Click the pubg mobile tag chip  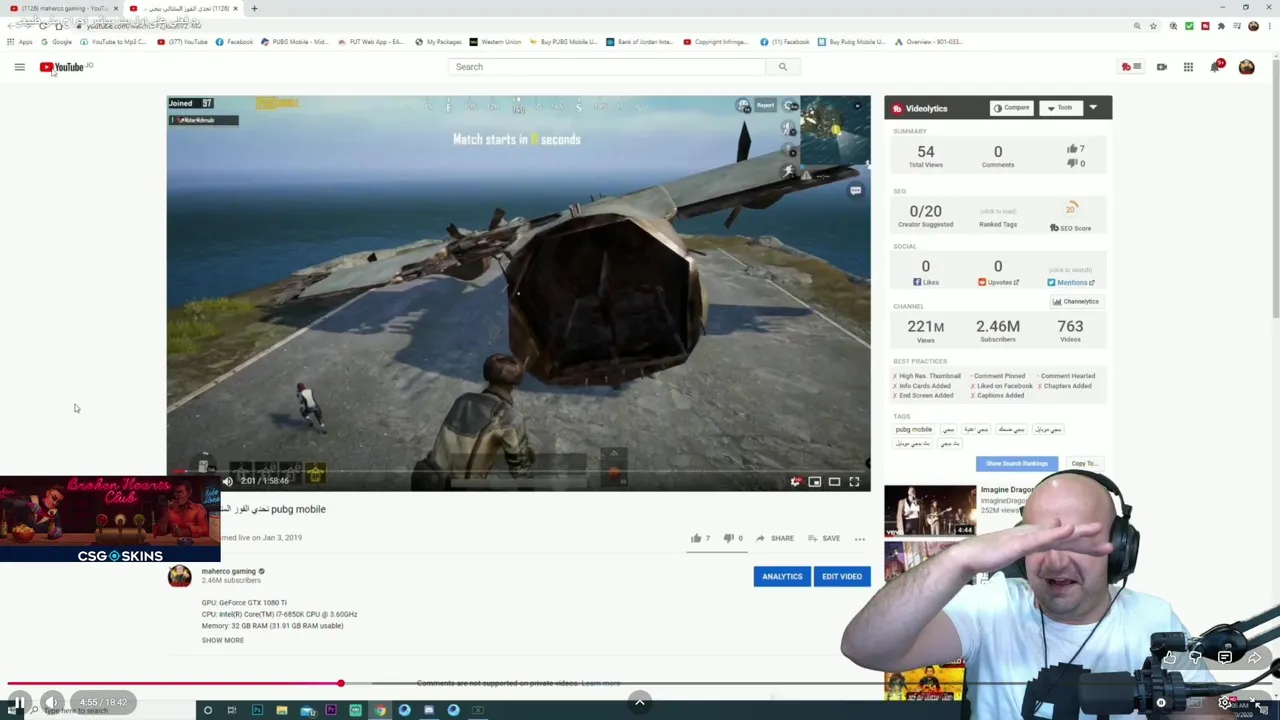[x=913, y=429]
